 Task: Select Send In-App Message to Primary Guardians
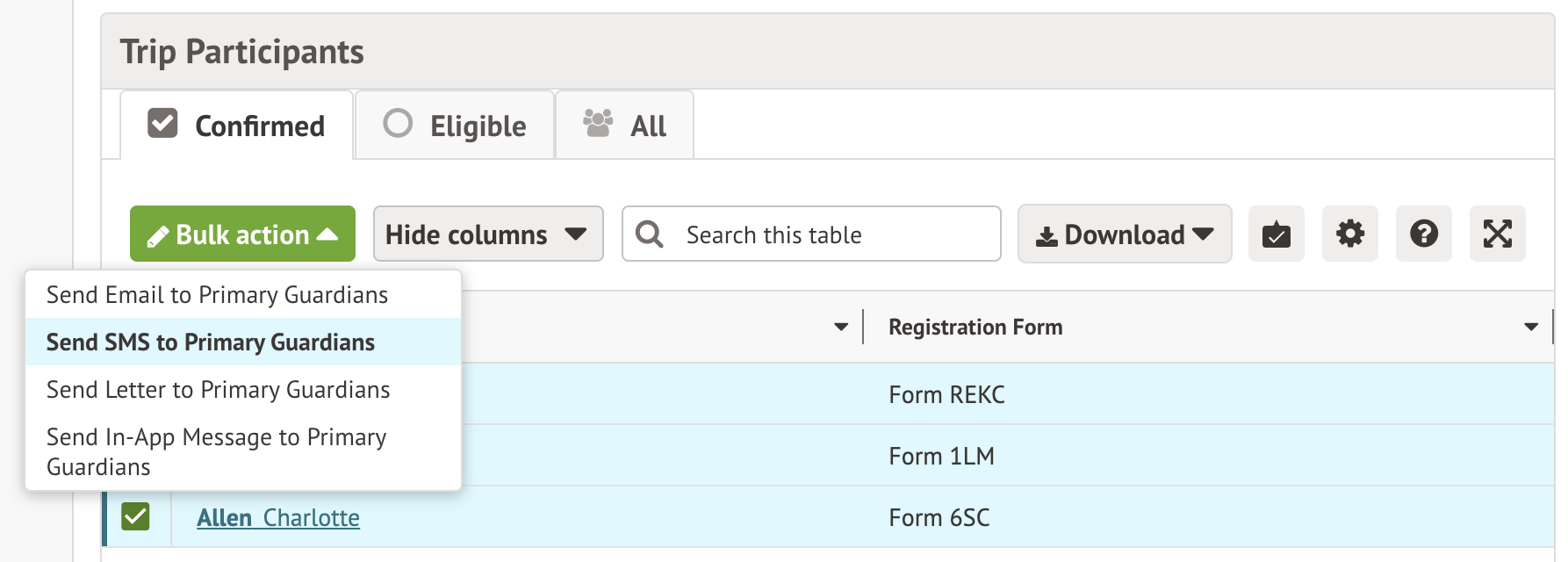216,451
